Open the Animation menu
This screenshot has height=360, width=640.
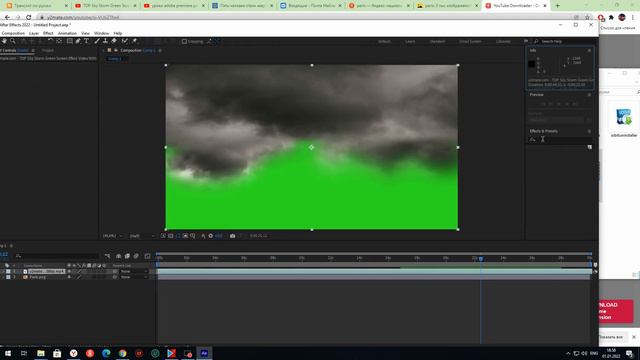tap(67, 33)
